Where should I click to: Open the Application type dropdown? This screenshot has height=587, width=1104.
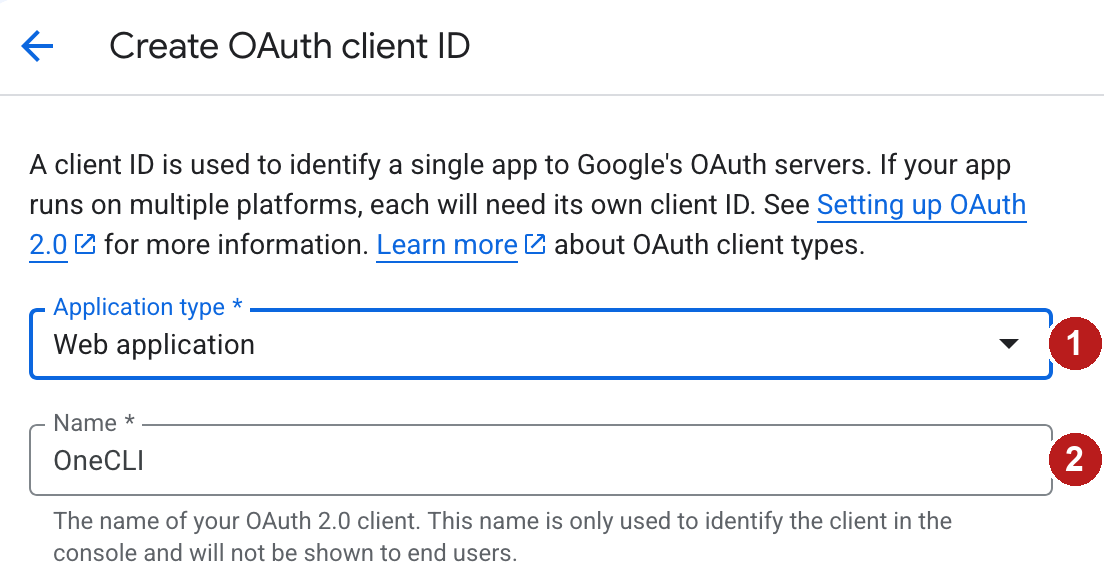click(x=541, y=344)
